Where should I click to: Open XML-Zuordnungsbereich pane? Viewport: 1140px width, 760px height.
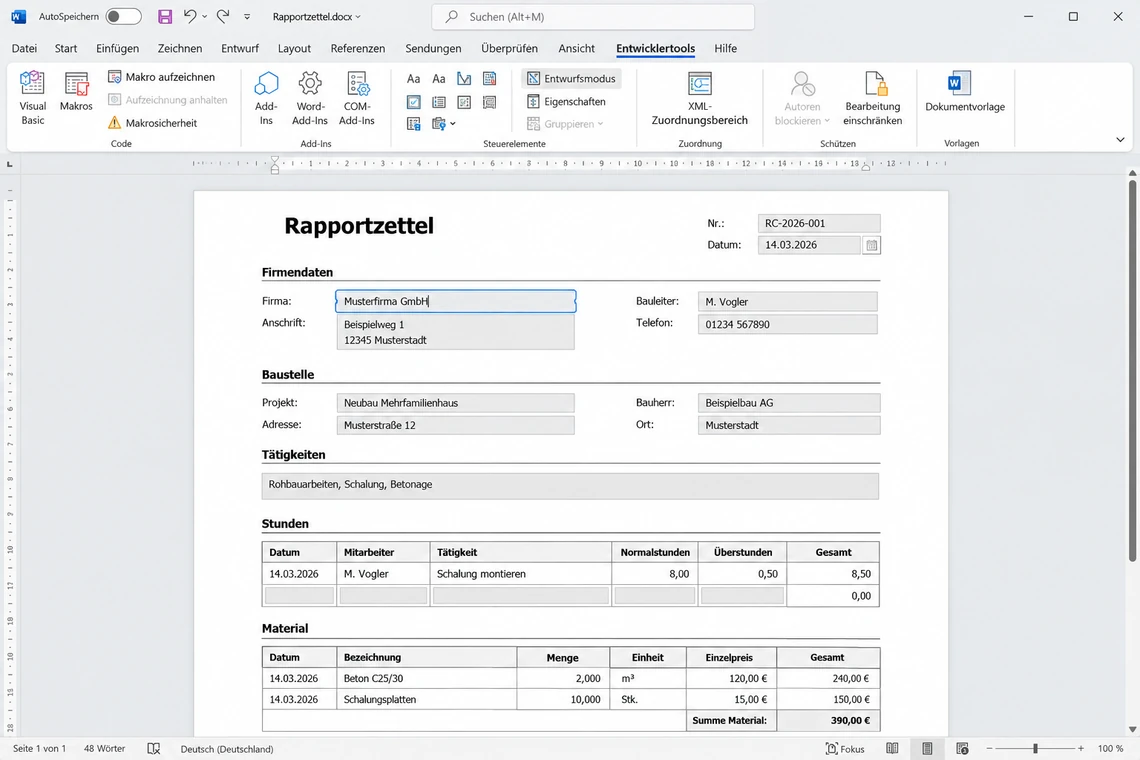699,98
